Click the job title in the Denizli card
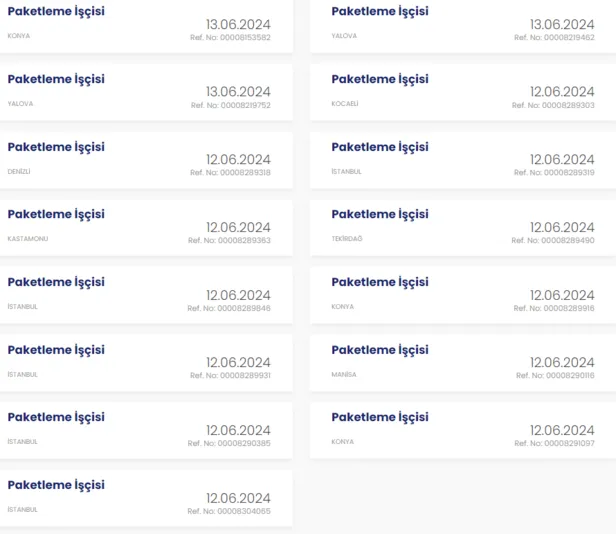 pyautogui.click(x=56, y=147)
